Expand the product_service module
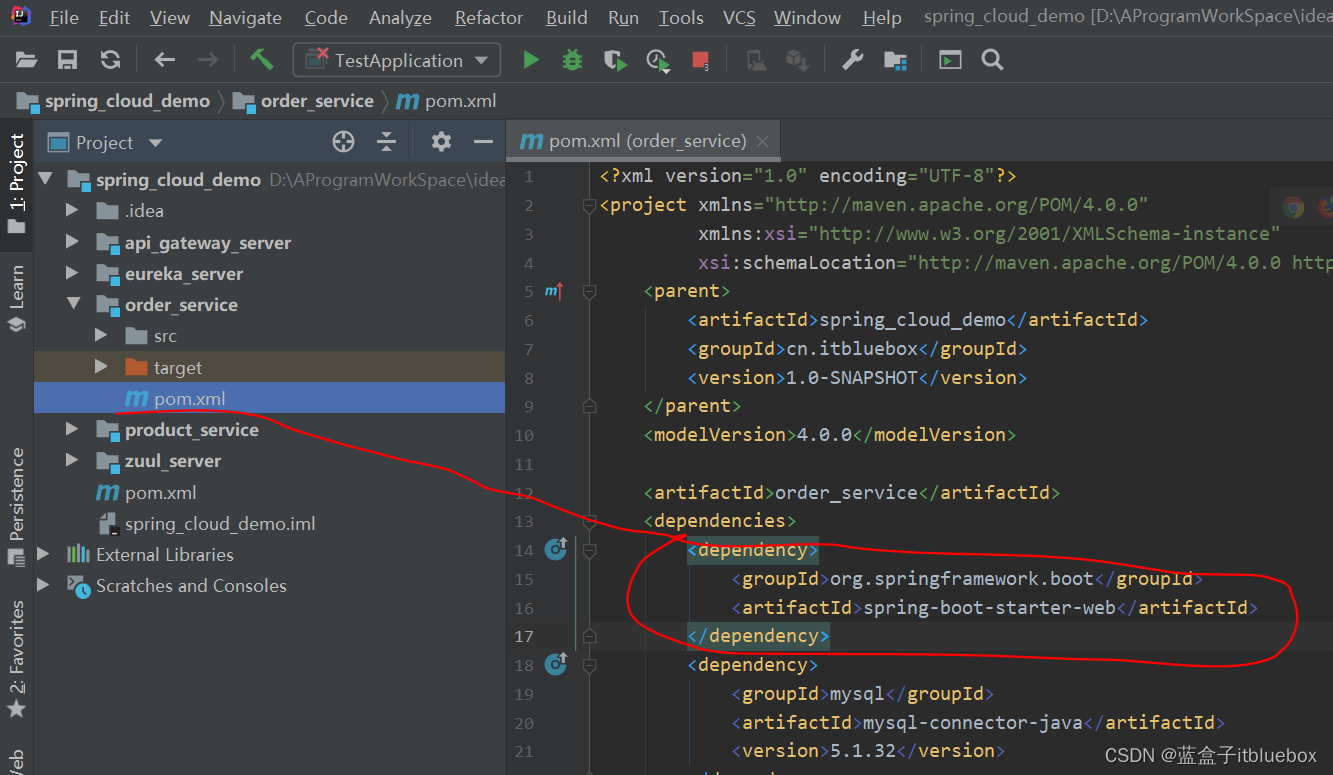Viewport: 1333px width, 775px height. (72, 429)
